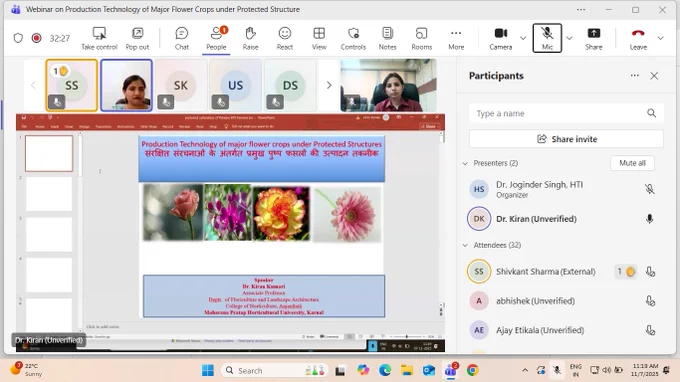The image size is (680, 382).
Task: Close the Participants panel
Action: pyautogui.click(x=654, y=76)
